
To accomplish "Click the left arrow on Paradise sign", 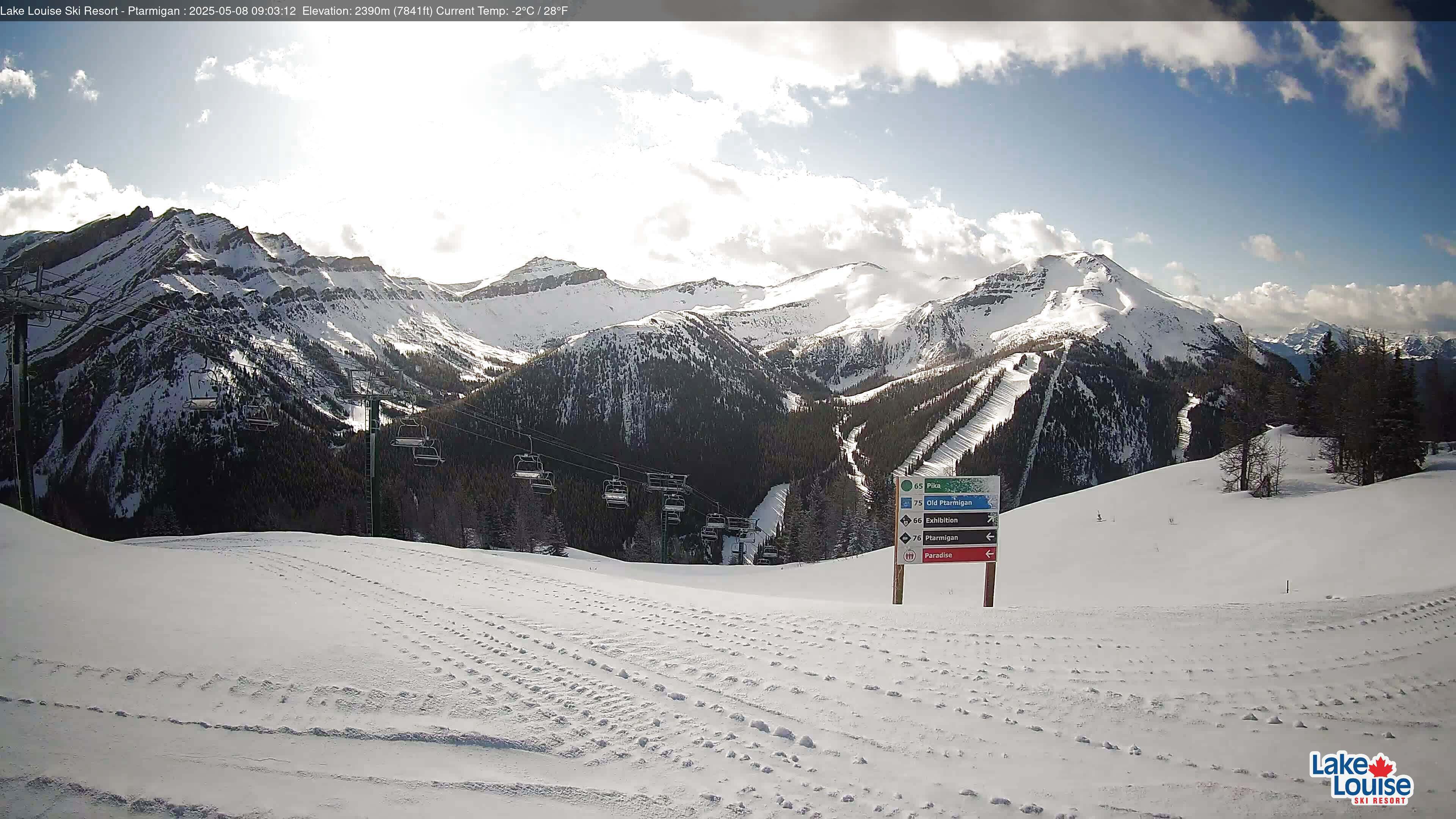I will point(990,554).
